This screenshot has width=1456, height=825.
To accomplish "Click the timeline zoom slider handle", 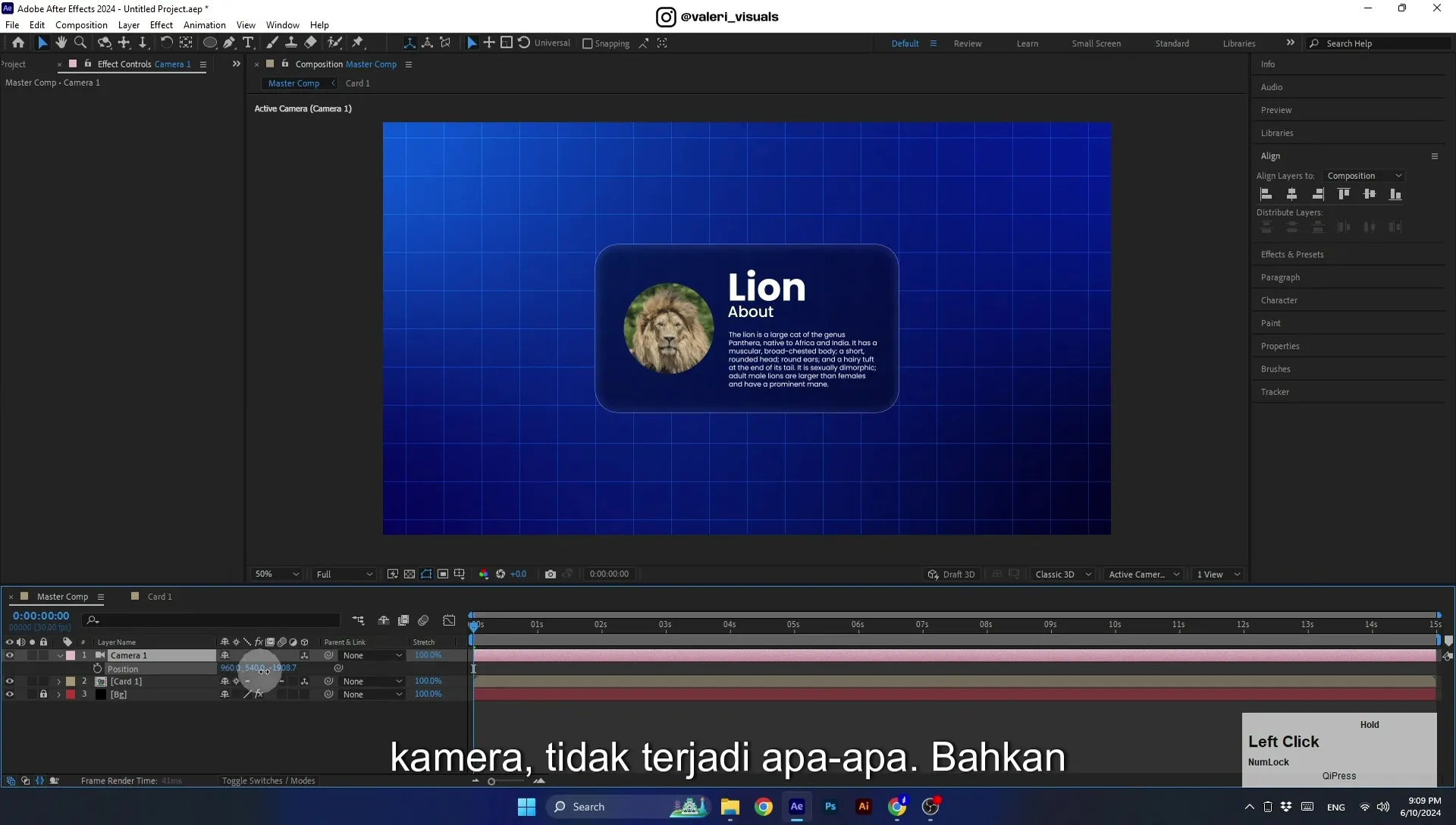I will point(491,782).
